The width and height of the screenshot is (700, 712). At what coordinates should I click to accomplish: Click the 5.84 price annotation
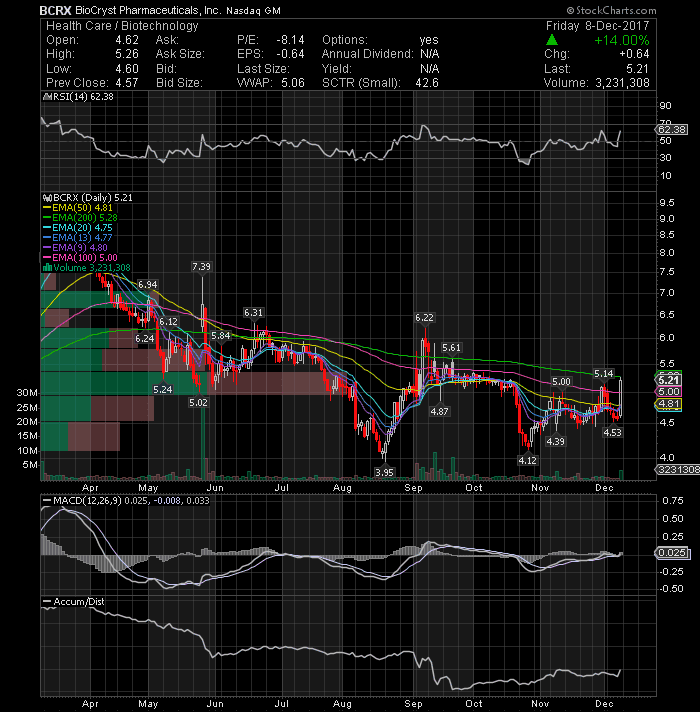coord(221,336)
